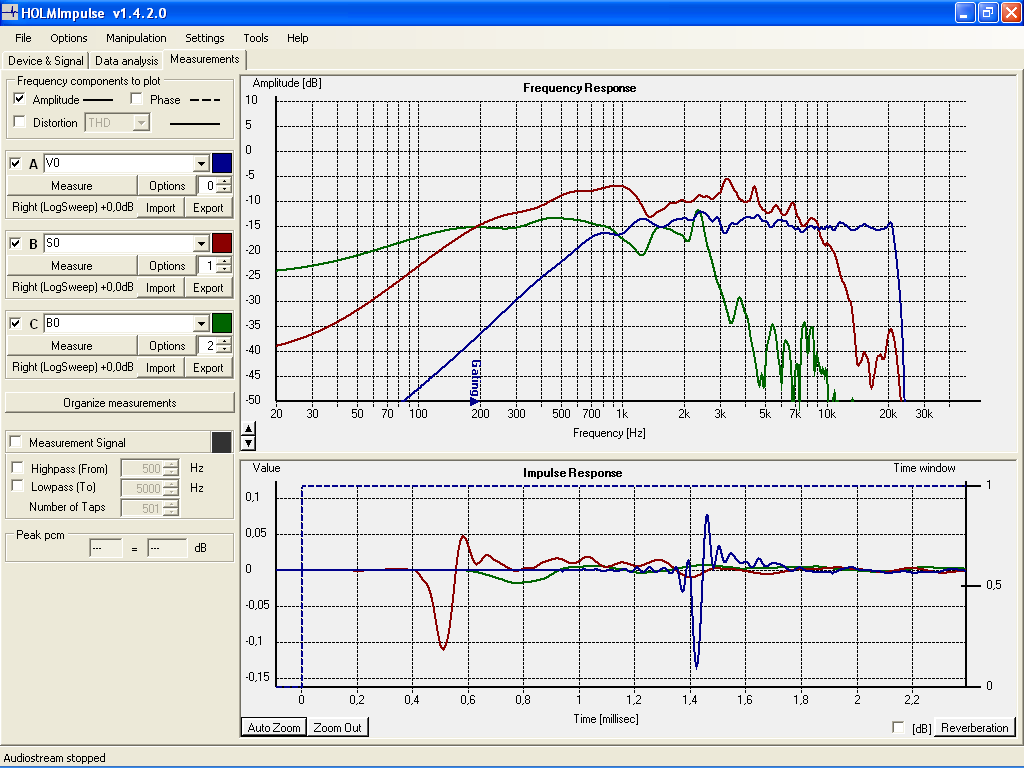Open the B0 measurement name dropdown
Viewport: 1024px width, 768px height.
pos(201,323)
